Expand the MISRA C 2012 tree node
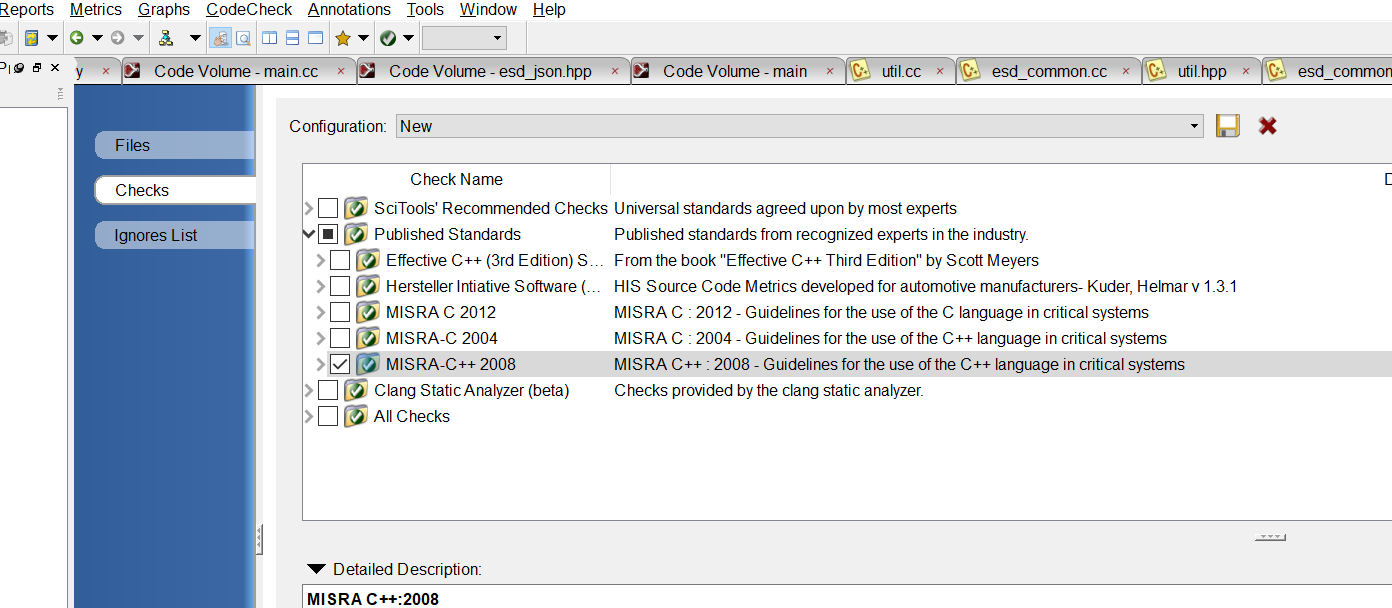The width and height of the screenshot is (1392, 608). (320, 312)
